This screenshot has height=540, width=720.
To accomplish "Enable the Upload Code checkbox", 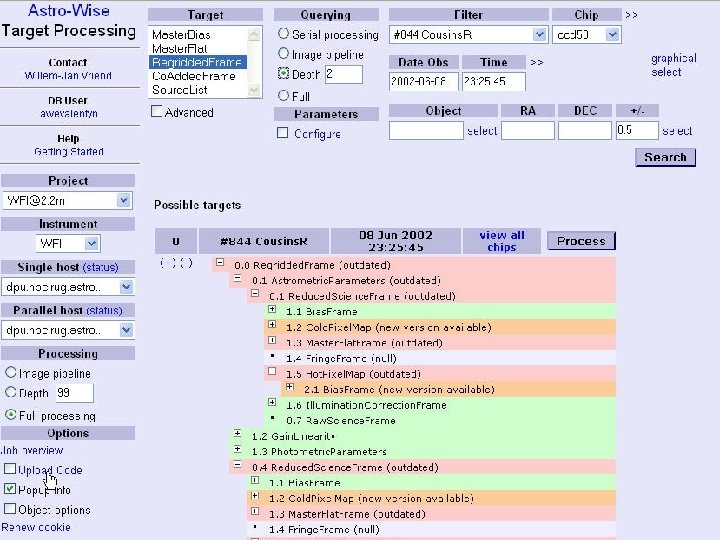I will [10, 469].
